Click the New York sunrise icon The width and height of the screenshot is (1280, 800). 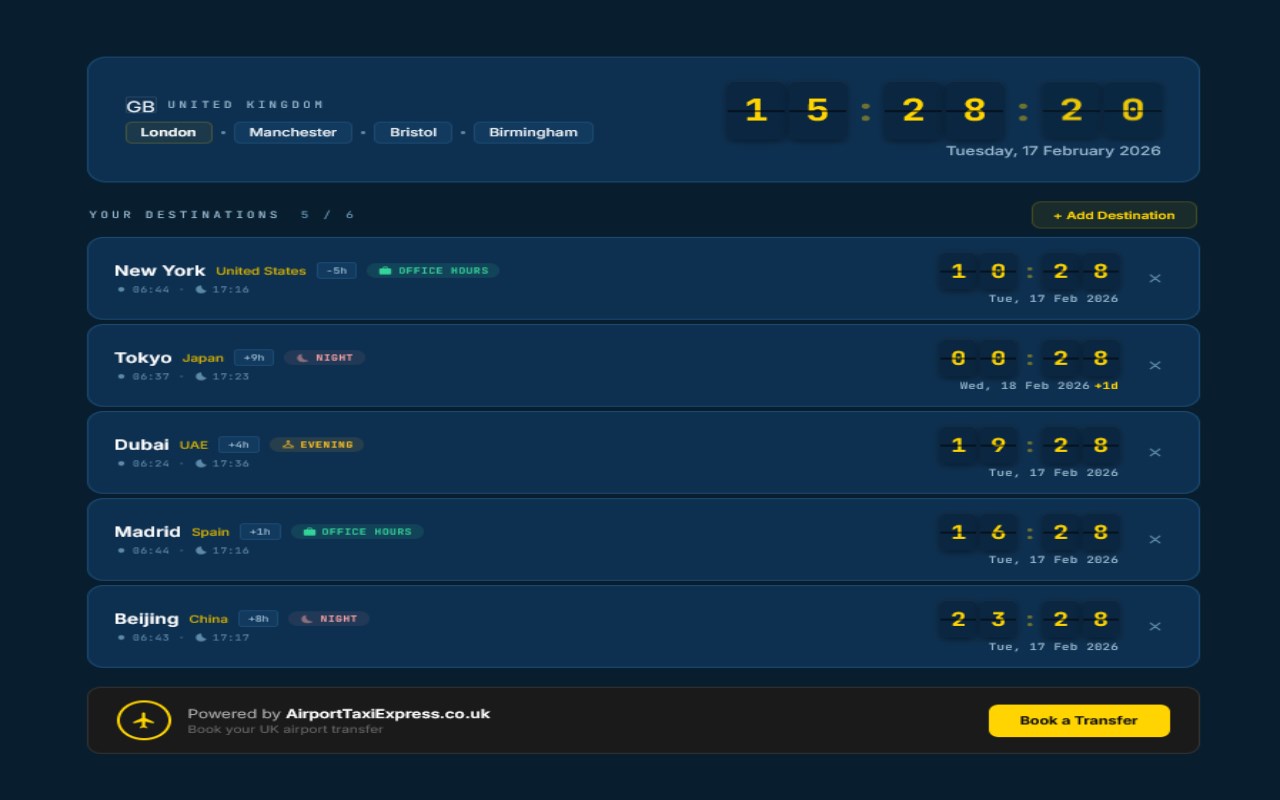(121, 289)
